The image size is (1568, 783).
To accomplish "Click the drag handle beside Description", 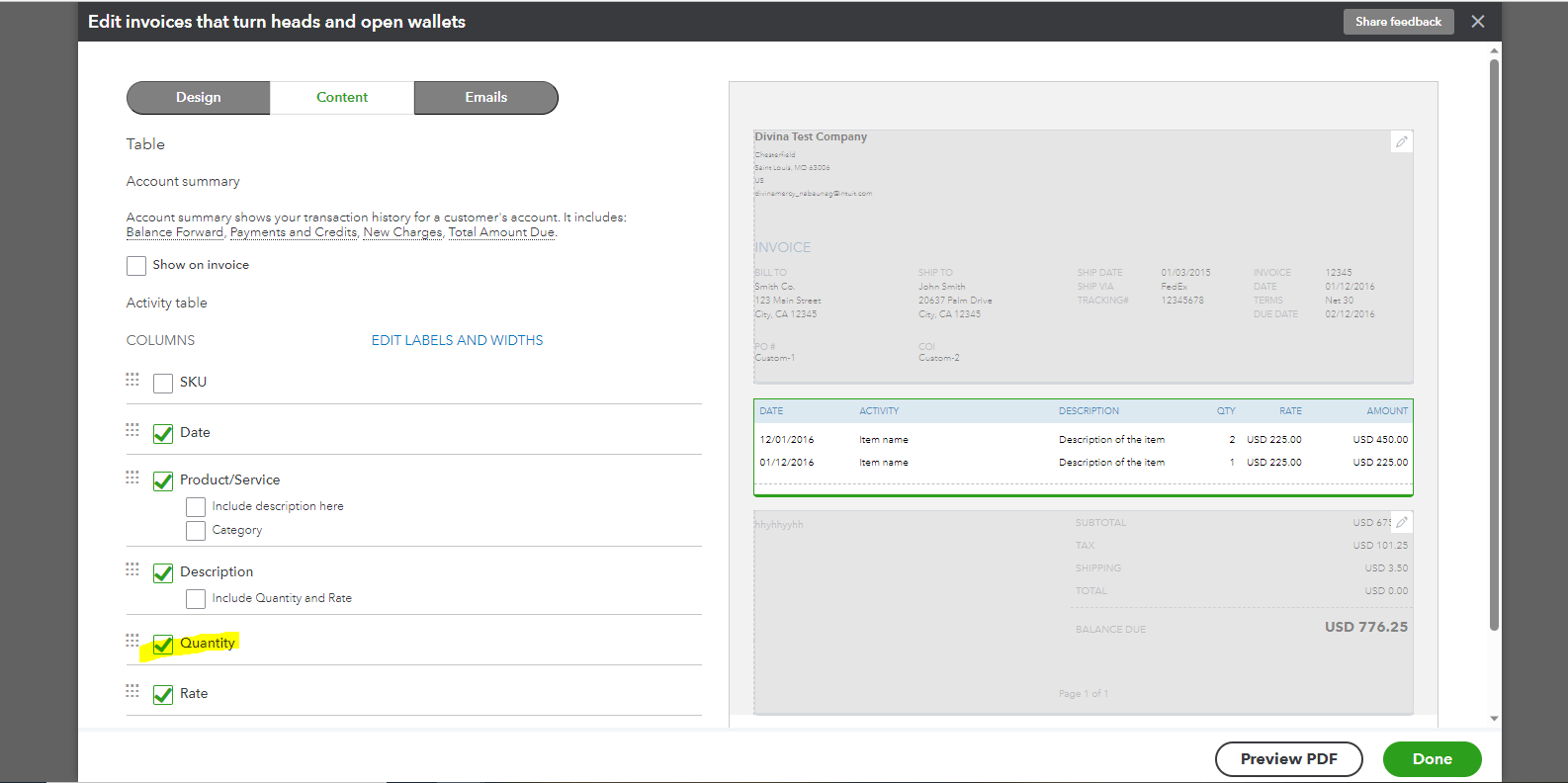I will point(132,569).
